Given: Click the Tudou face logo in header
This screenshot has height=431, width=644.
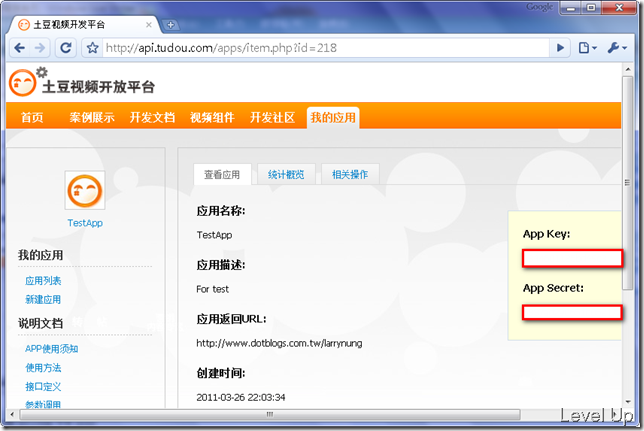Looking at the screenshot, I should tap(23, 83).
